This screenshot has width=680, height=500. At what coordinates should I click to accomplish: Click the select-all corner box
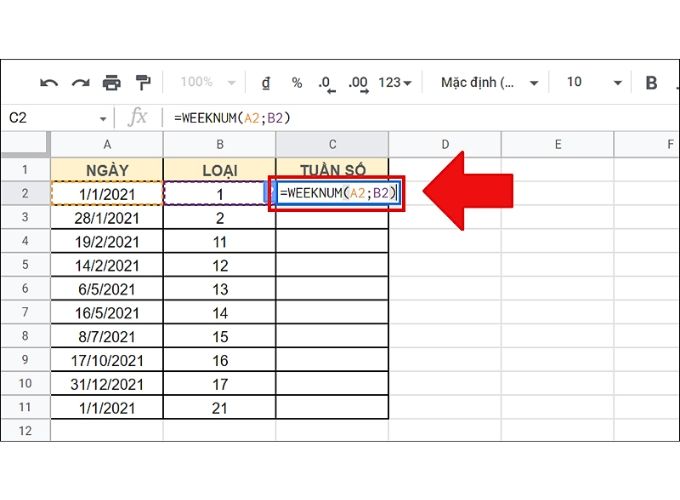pyautogui.click(x=25, y=144)
